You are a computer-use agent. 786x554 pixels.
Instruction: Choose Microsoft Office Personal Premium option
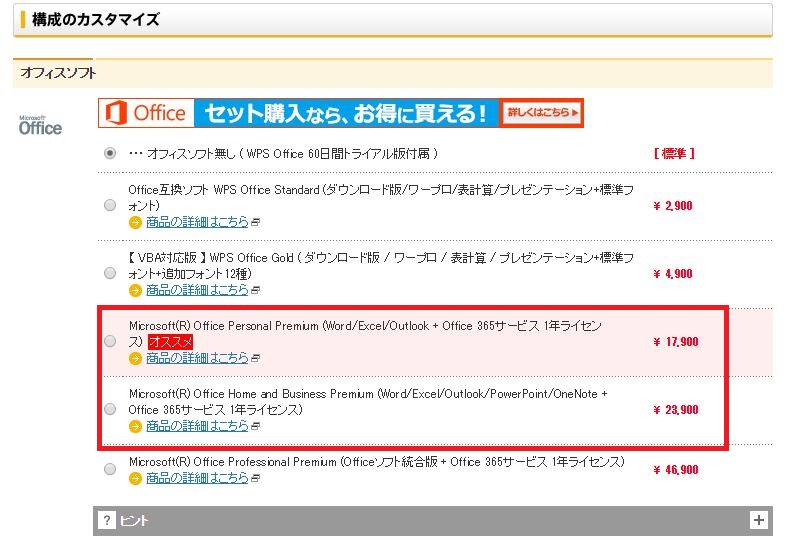tap(110, 341)
